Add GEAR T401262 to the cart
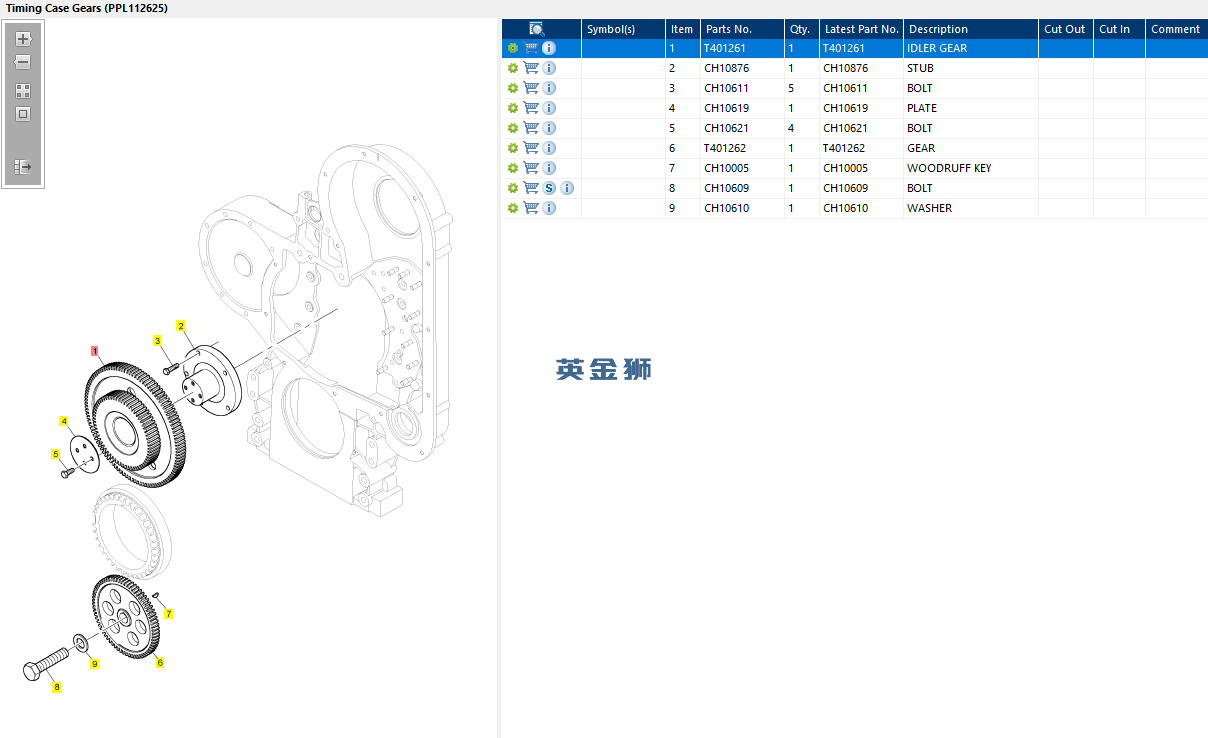Image resolution: width=1208 pixels, height=738 pixels. point(531,148)
